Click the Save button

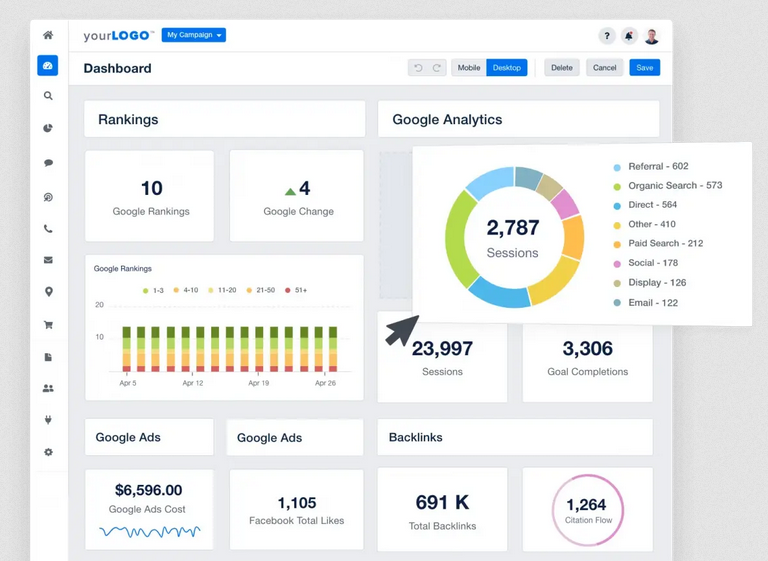pyautogui.click(x=644, y=68)
